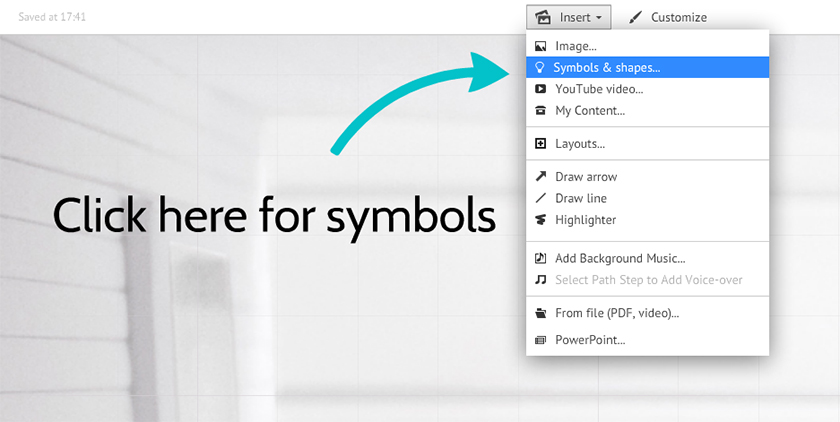840x422 pixels.
Task: Choose Image... from the Insert menu
Action: [647, 46]
